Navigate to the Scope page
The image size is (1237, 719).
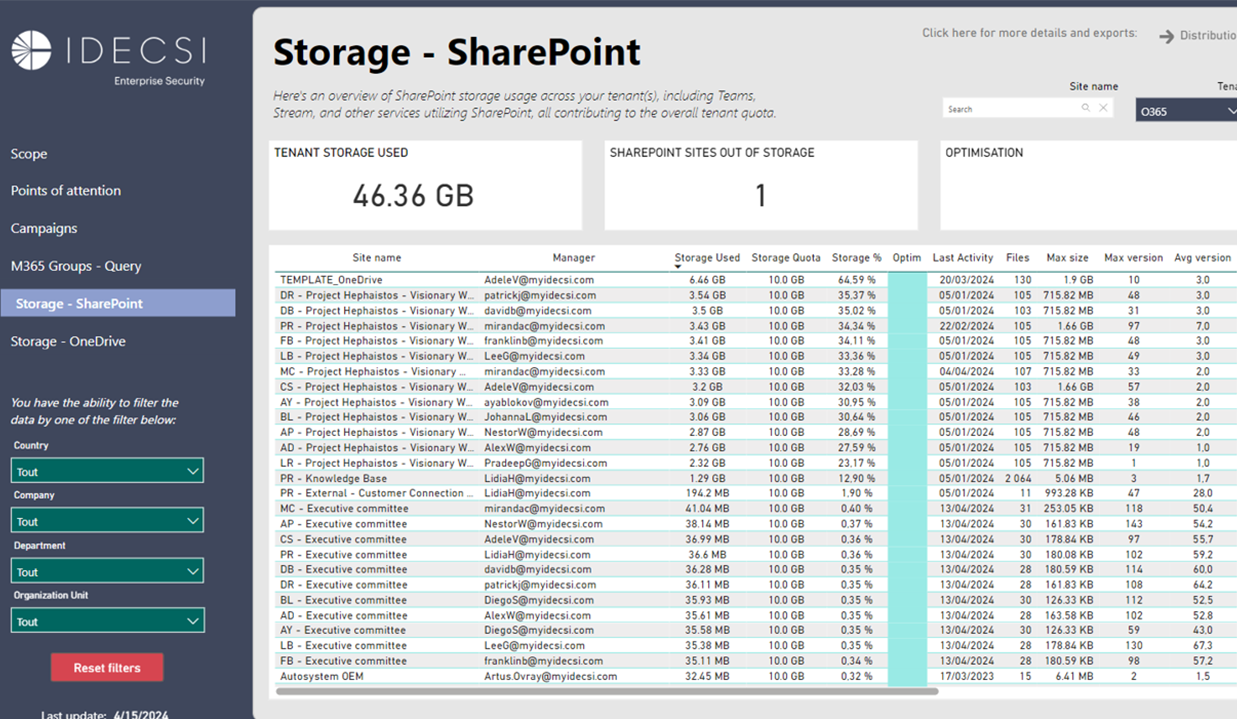pyautogui.click(x=29, y=153)
